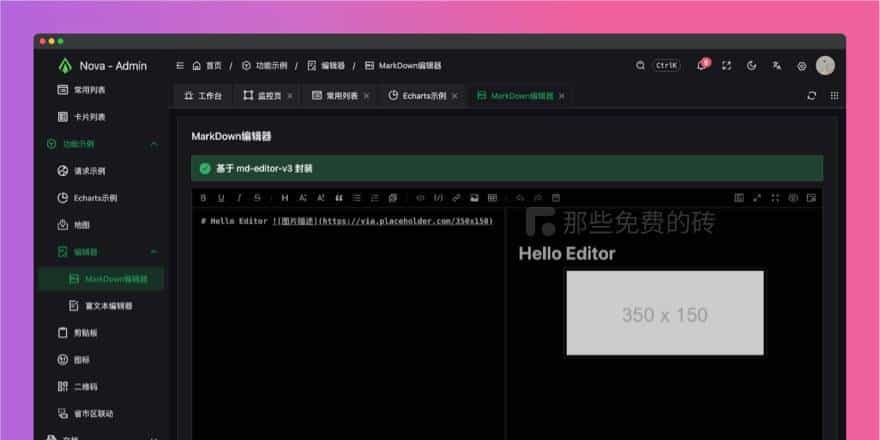The height and width of the screenshot is (440, 880).
Task: Switch the theme with the moon icon
Action: coord(751,66)
